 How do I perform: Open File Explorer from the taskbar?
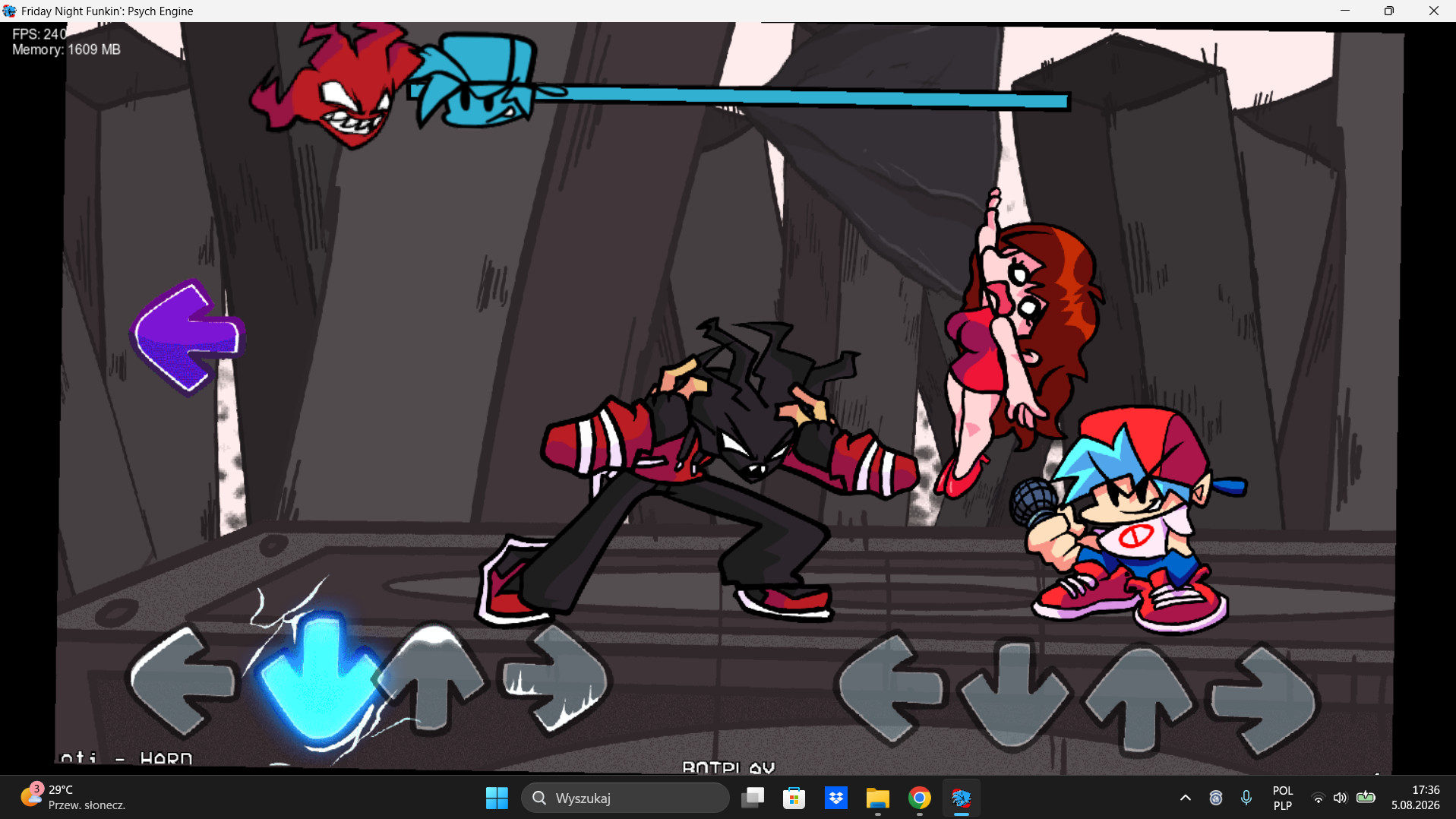pos(878,798)
